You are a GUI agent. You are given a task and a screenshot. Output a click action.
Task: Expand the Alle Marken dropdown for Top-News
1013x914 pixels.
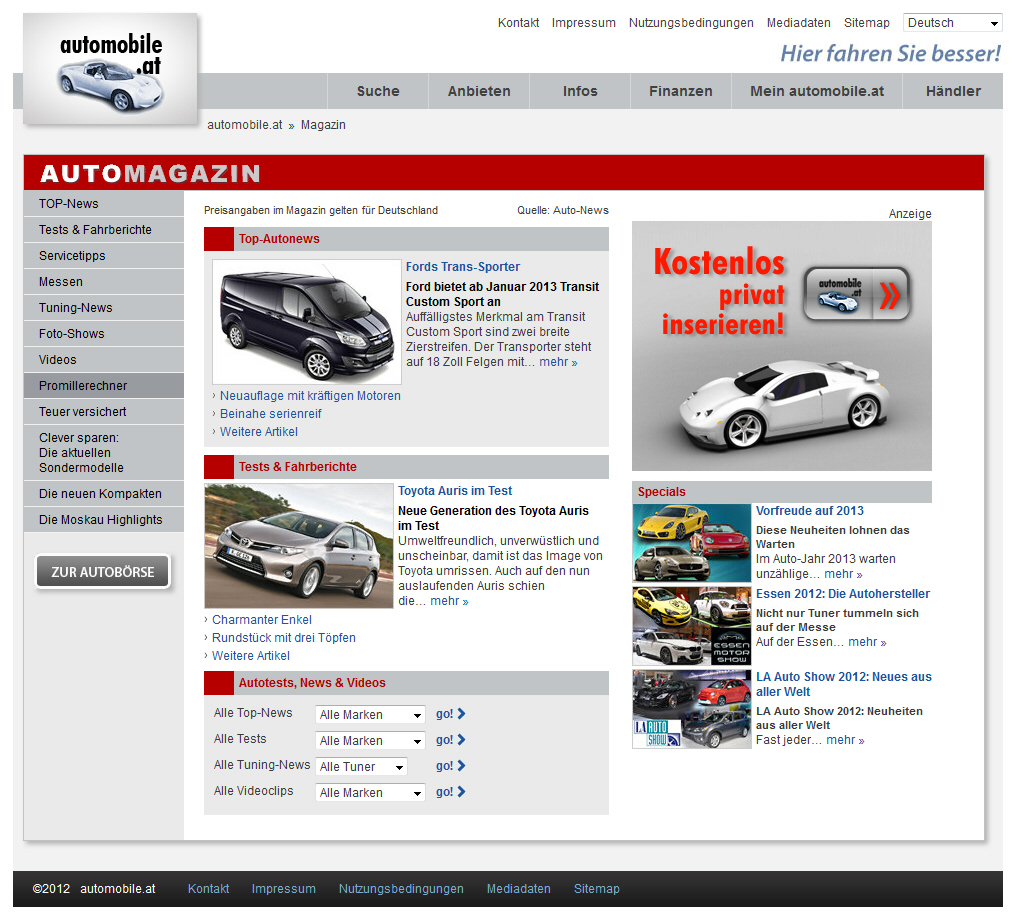click(x=370, y=715)
